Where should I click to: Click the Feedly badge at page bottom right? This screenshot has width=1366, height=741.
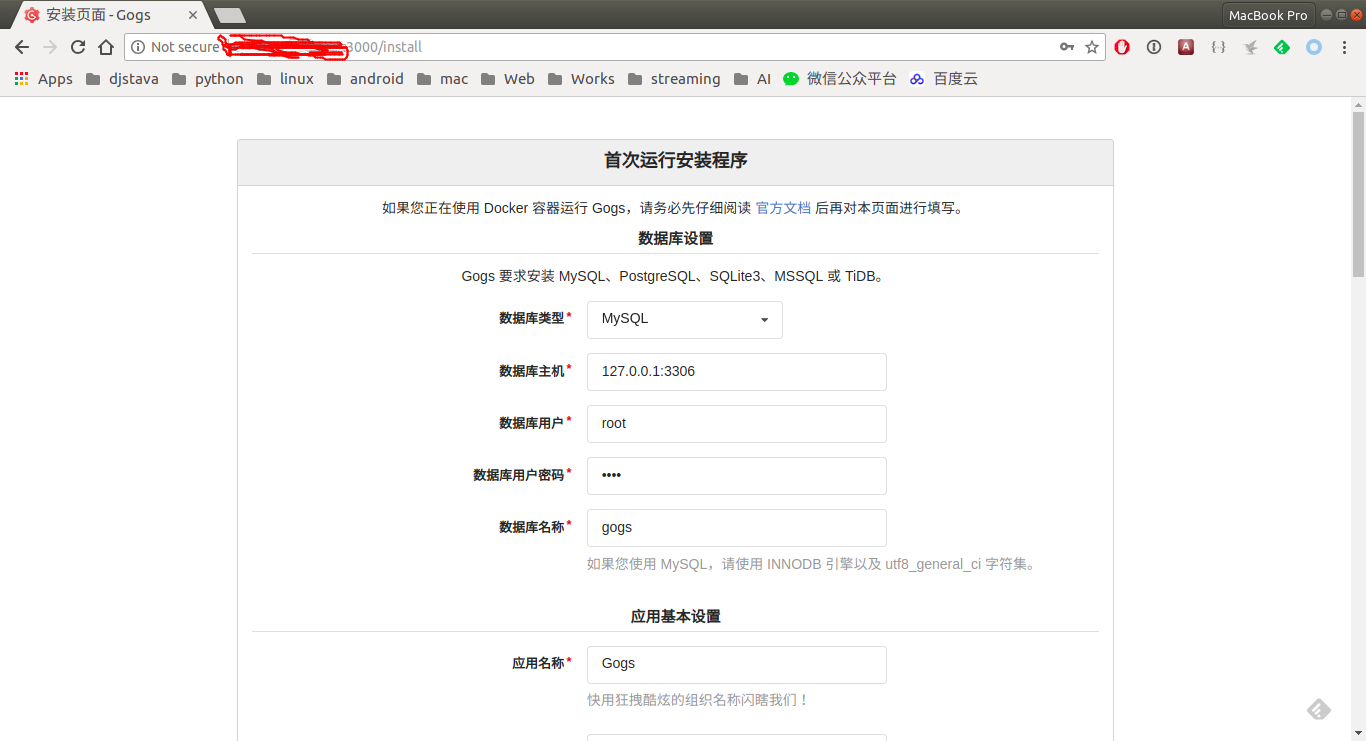click(1319, 709)
